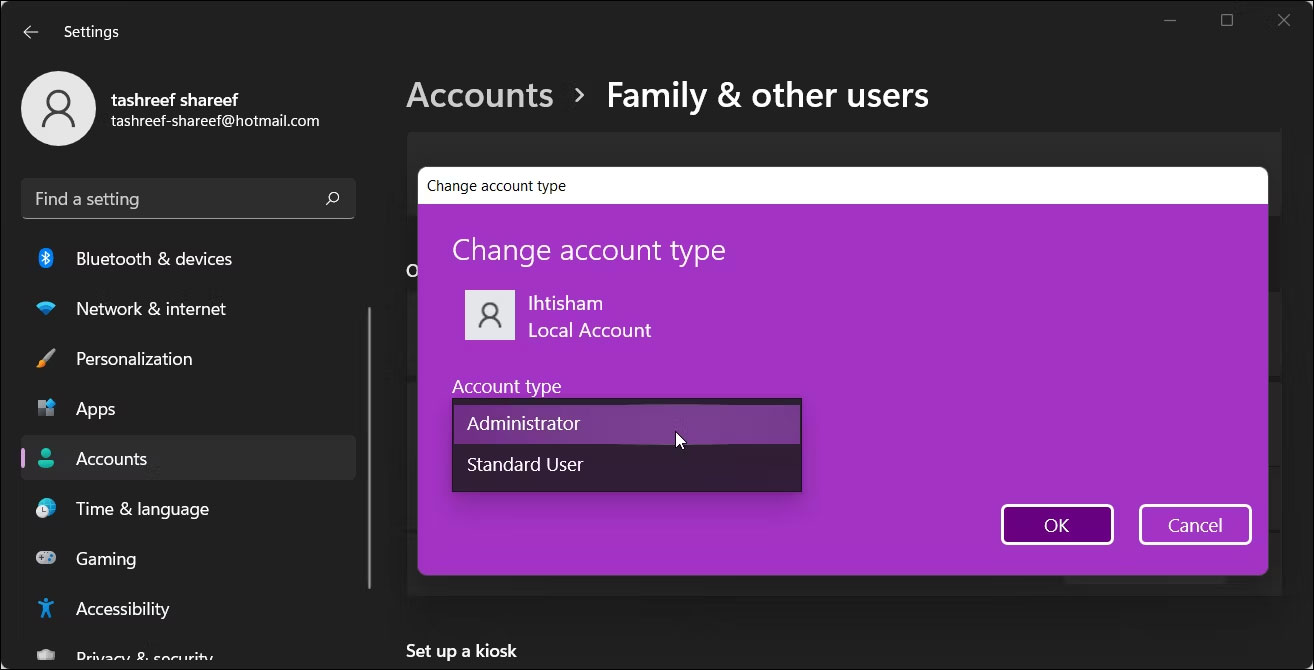This screenshot has width=1314, height=670.
Task: Open Network & internet settings
Action: 188,309
